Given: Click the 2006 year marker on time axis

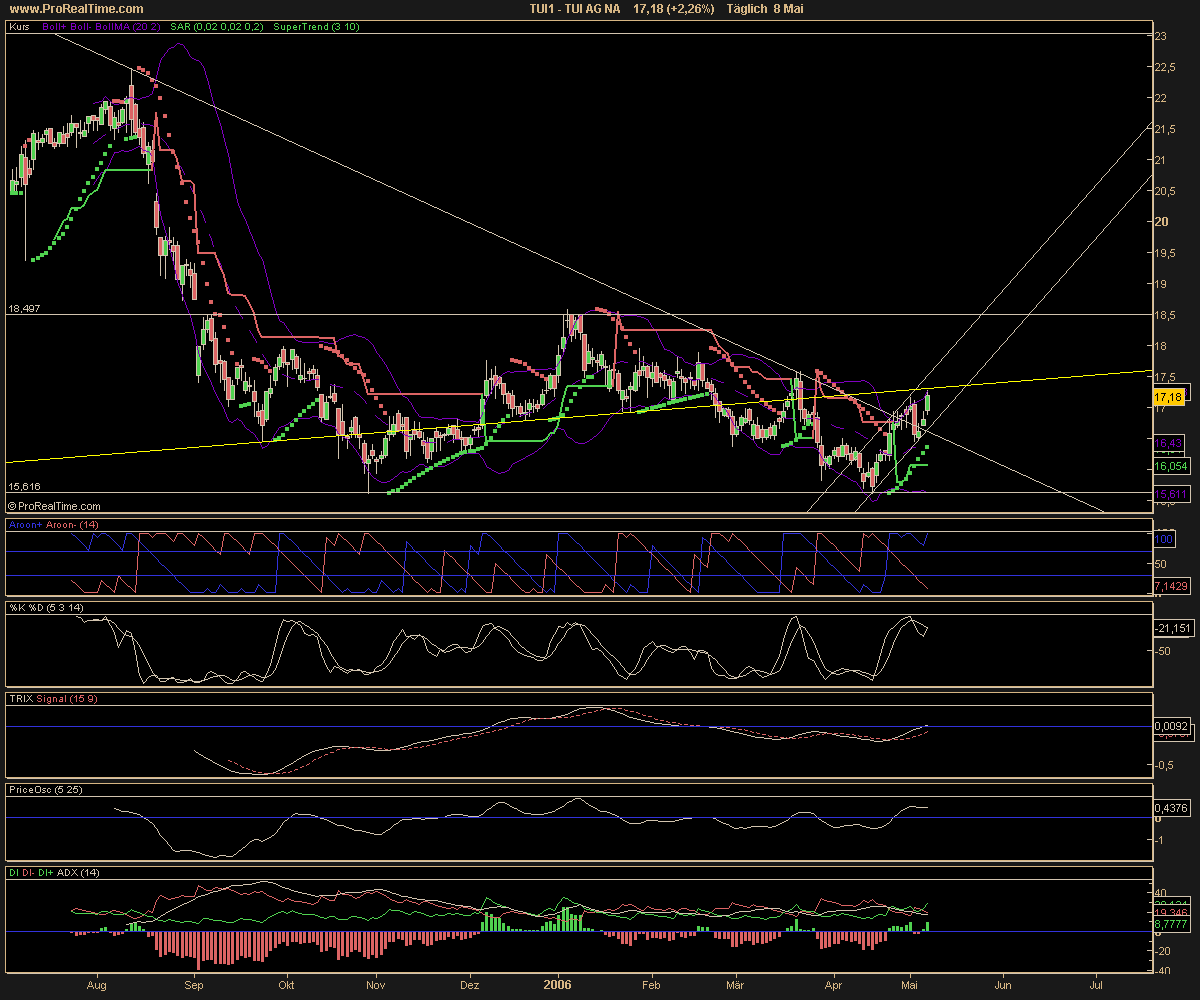Looking at the screenshot, I should point(556,984).
